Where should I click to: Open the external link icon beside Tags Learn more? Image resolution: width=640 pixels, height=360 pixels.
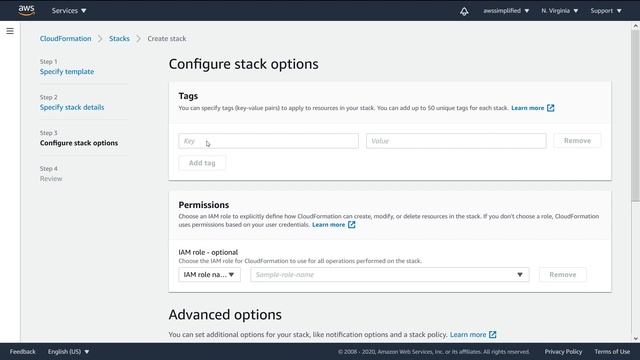click(x=551, y=108)
